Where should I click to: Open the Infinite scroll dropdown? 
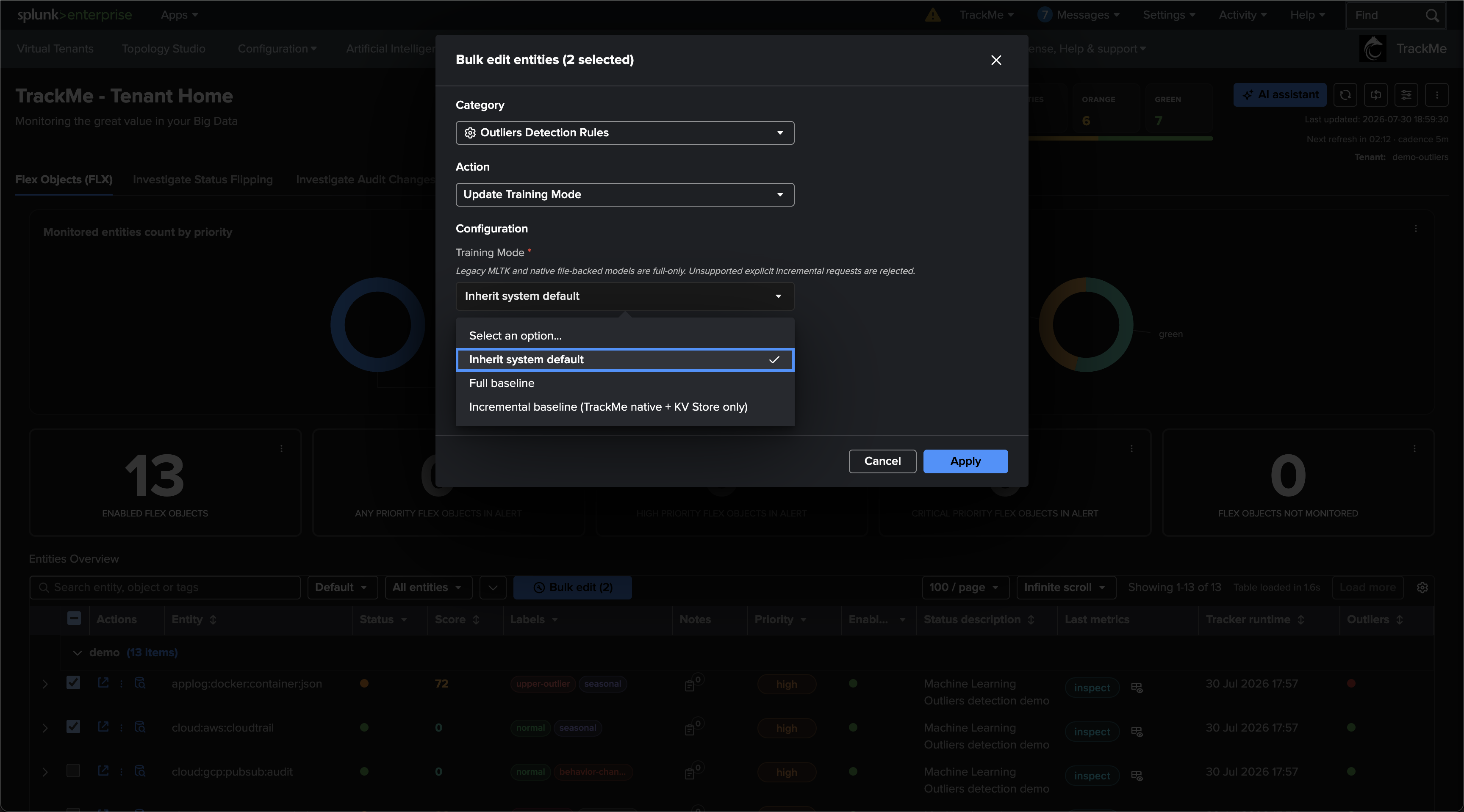[x=1066, y=588]
